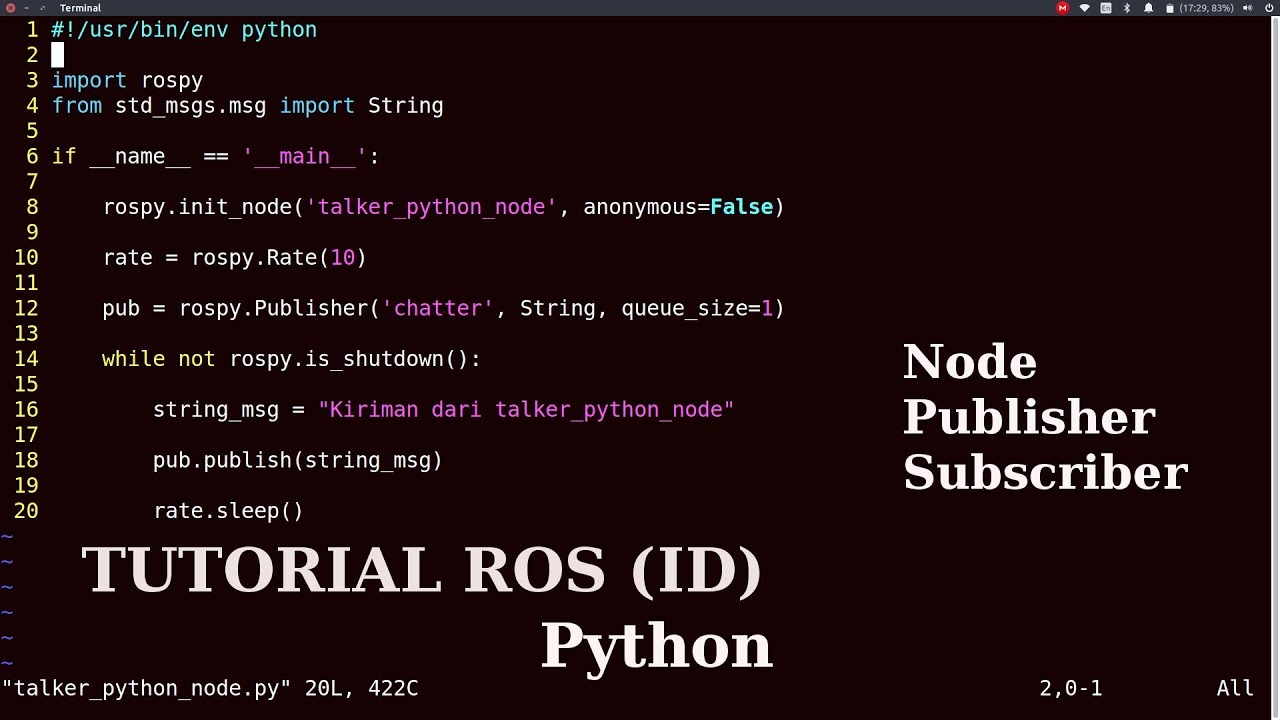Viewport: 1280px width, 720px height.
Task: Click the file name "talker_python_node.py" in status line
Action: point(146,688)
